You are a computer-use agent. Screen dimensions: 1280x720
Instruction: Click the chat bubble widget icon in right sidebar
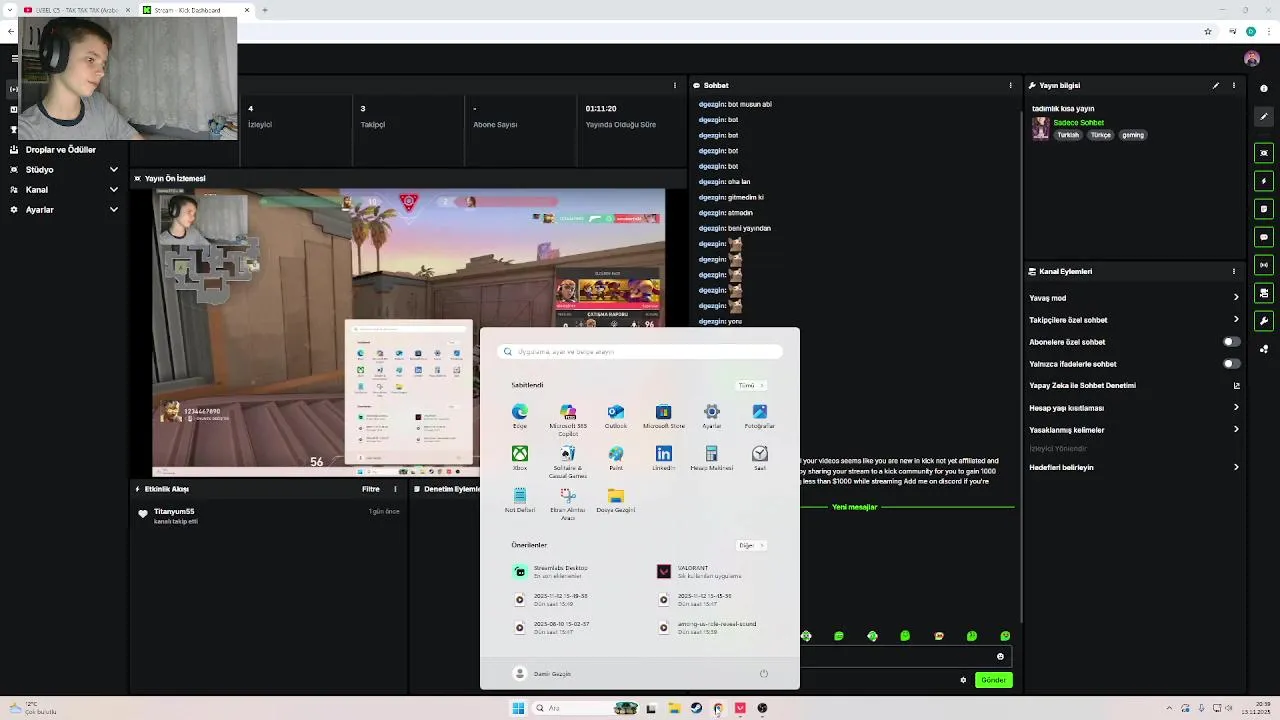(x=1264, y=237)
